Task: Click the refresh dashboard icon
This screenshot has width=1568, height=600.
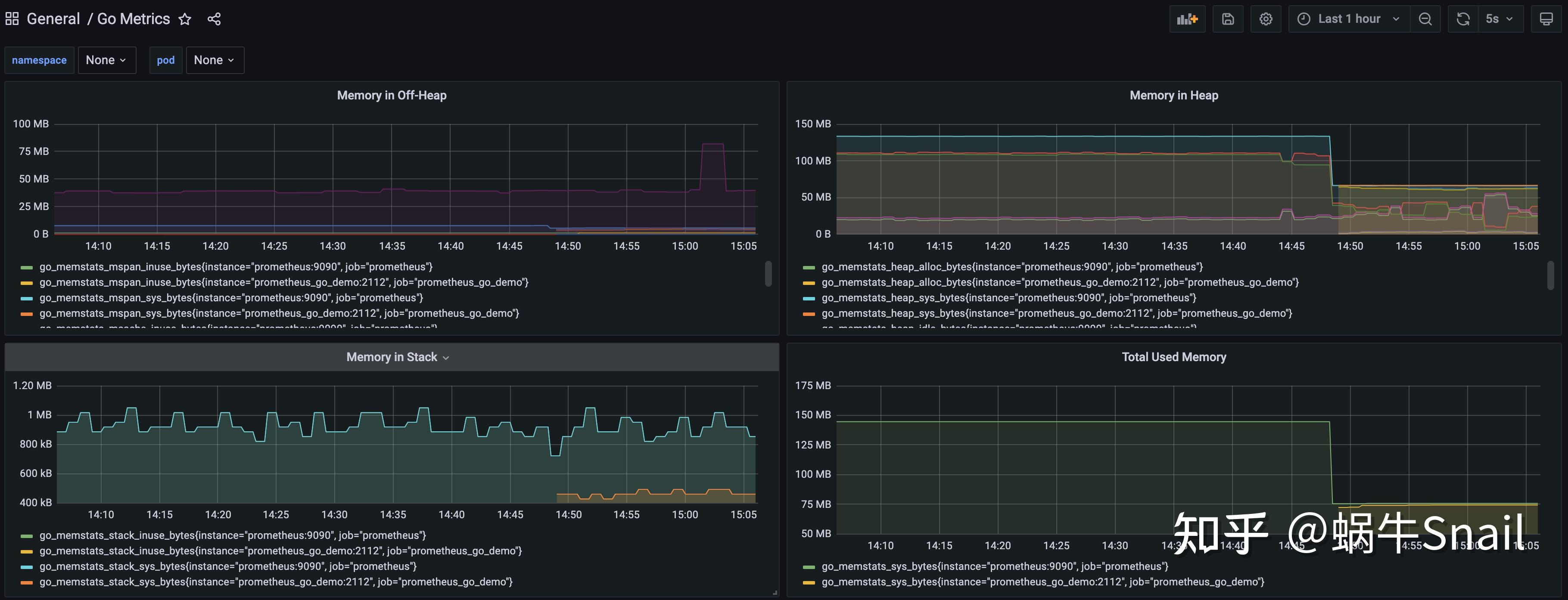Action: click(1463, 19)
